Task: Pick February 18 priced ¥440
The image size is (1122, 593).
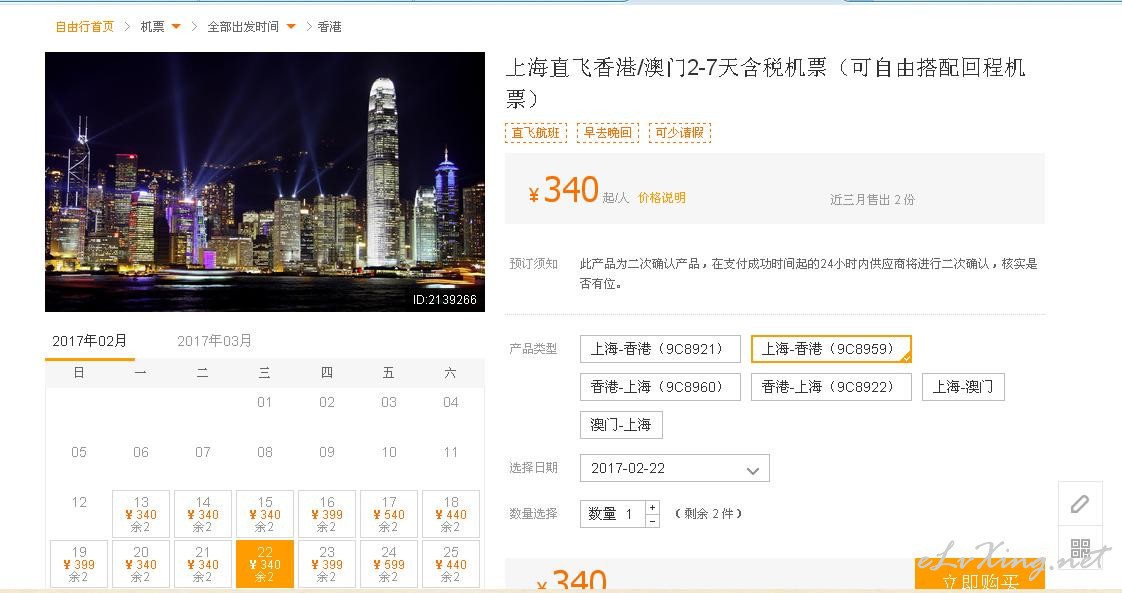Action: pos(451,514)
